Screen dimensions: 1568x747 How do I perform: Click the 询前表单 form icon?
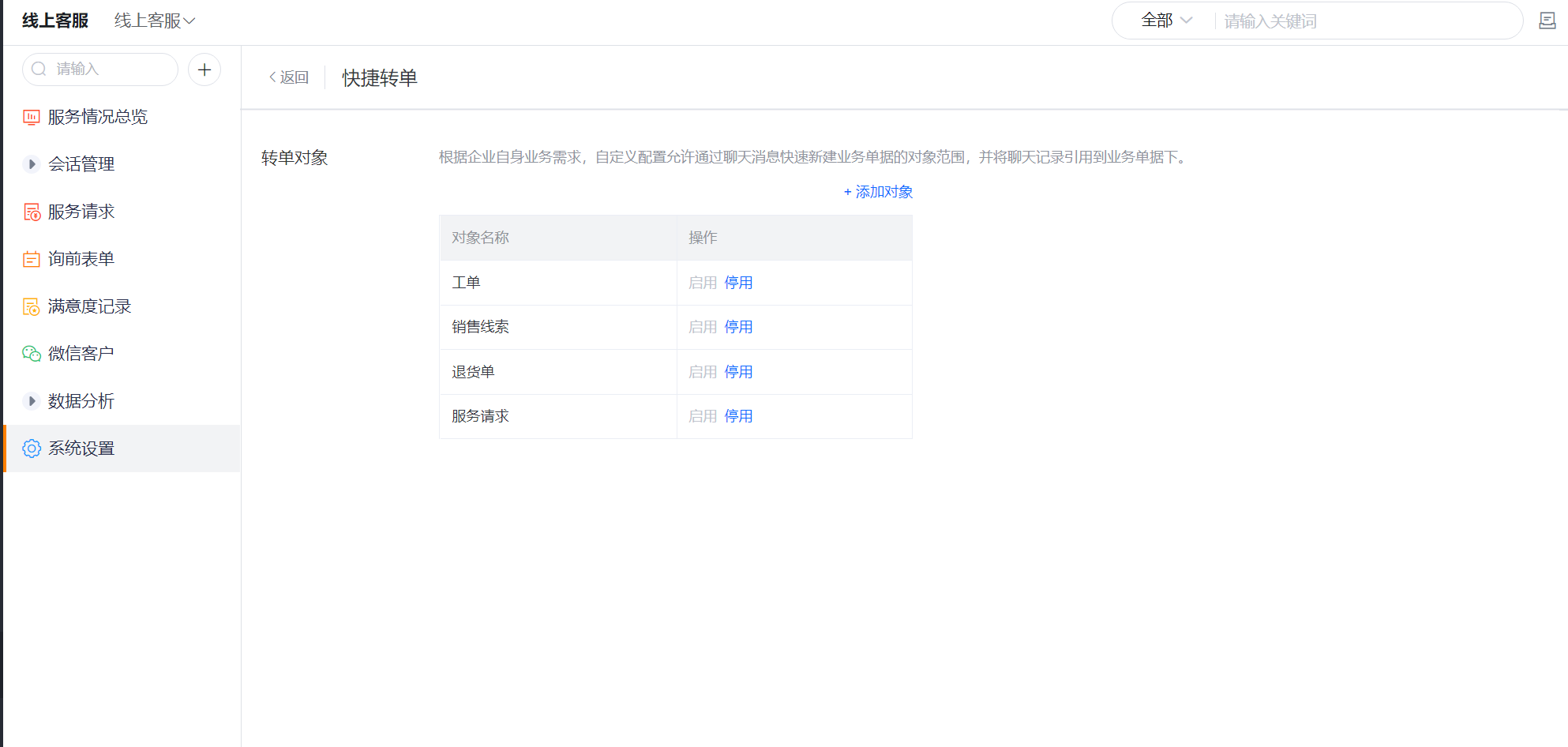click(x=32, y=260)
